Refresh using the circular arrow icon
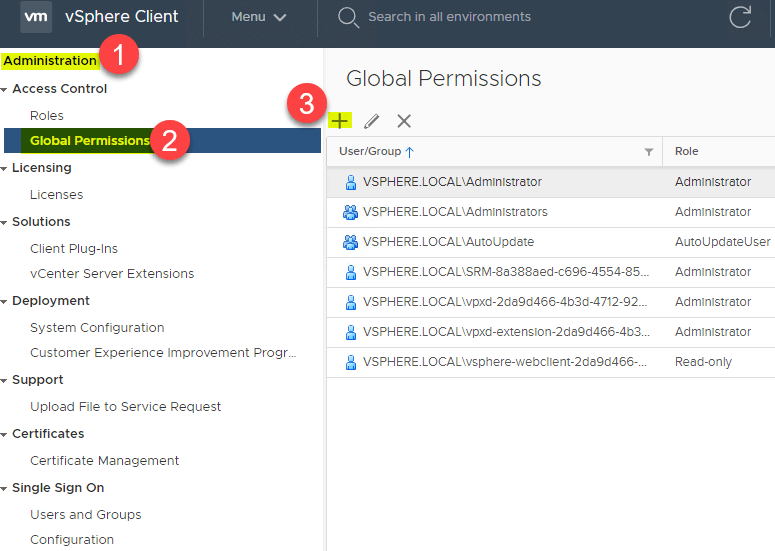The width and height of the screenshot is (775, 551). pos(740,17)
